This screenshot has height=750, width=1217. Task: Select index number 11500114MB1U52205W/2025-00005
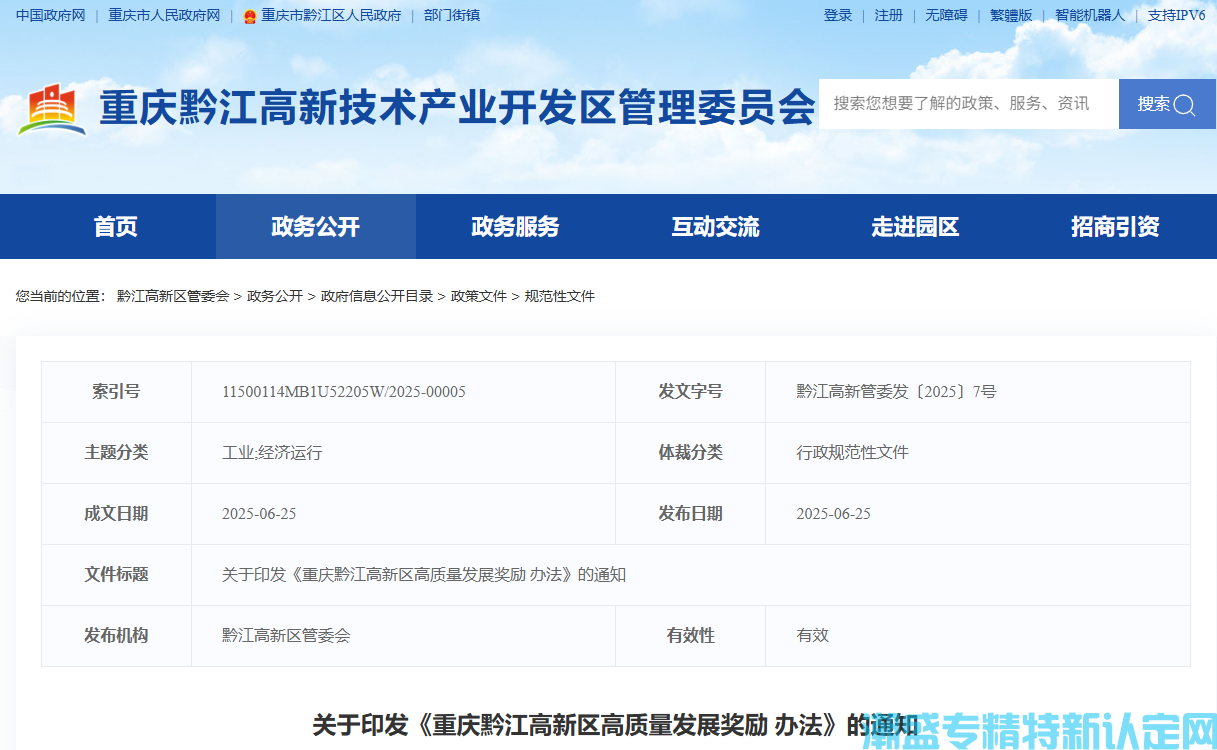(344, 392)
